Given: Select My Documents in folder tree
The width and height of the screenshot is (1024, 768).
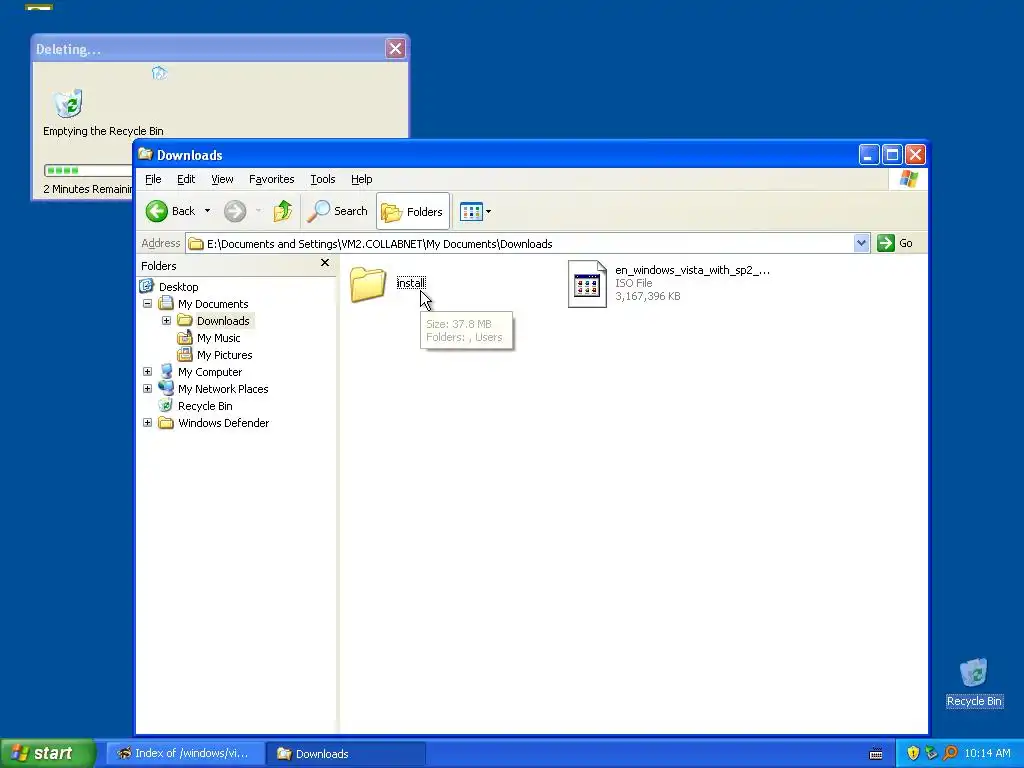Looking at the screenshot, I should pyautogui.click(x=213, y=304).
